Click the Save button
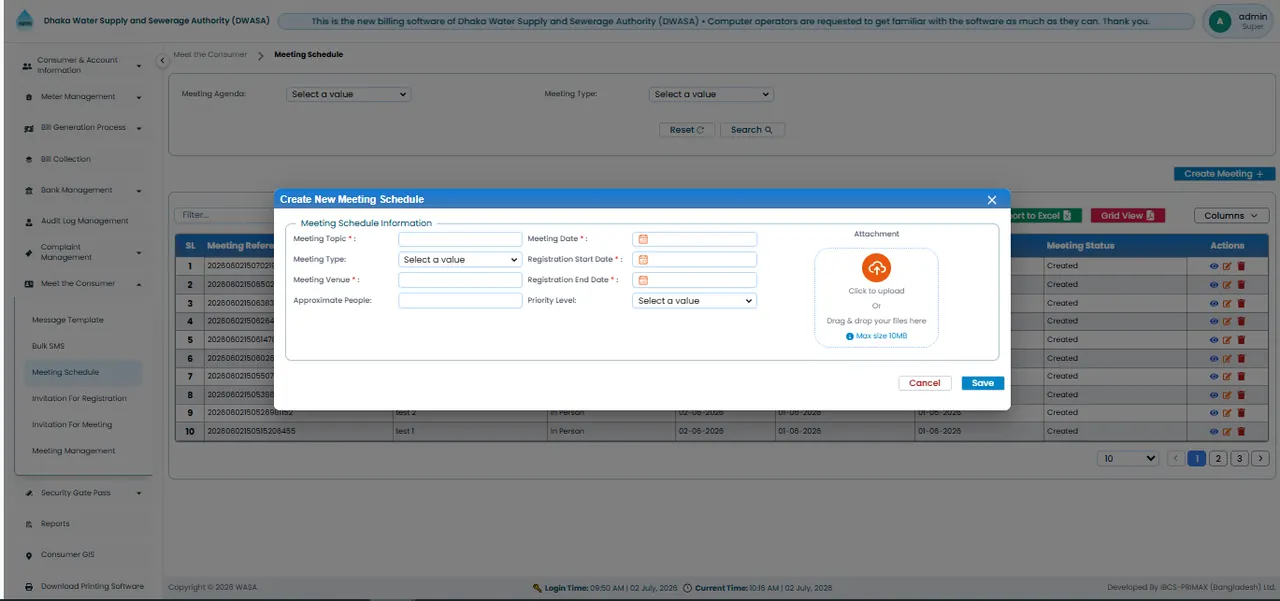1280x601 pixels. point(983,383)
